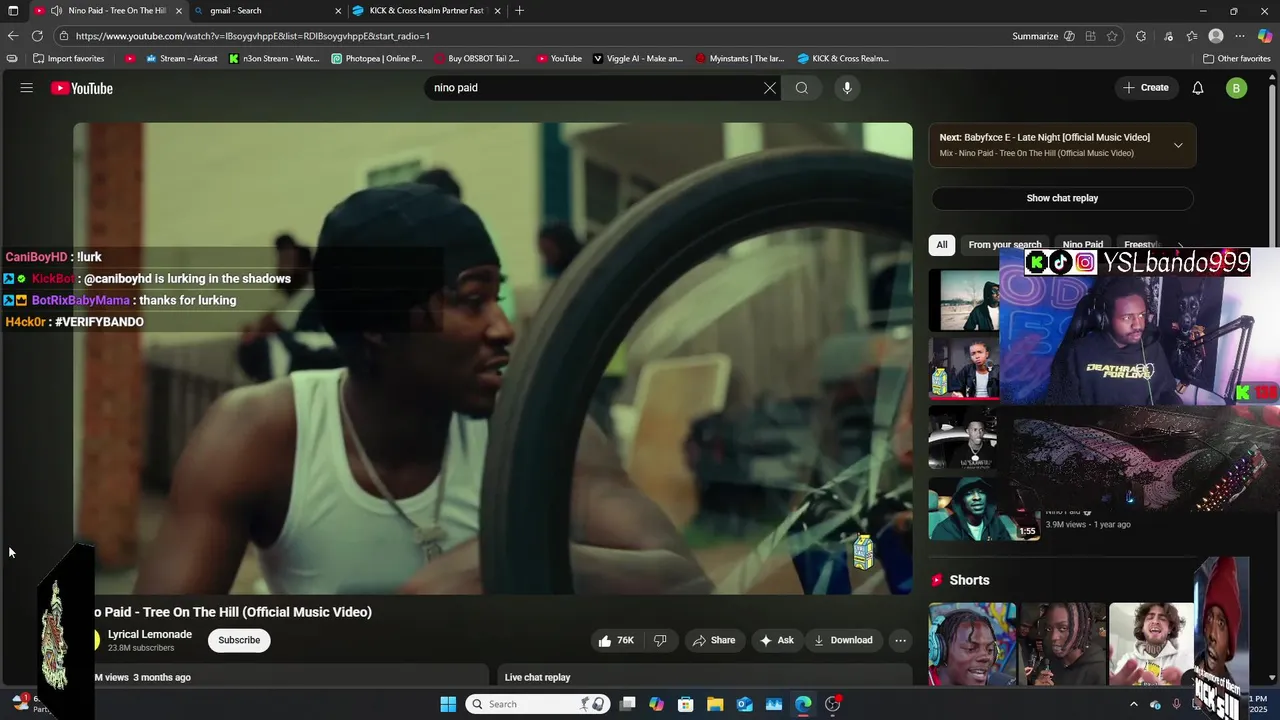Viewport: 1280px width, 720px height.
Task: Switch to KICK & Cross Realm Partner tab
Action: (x=426, y=11)
